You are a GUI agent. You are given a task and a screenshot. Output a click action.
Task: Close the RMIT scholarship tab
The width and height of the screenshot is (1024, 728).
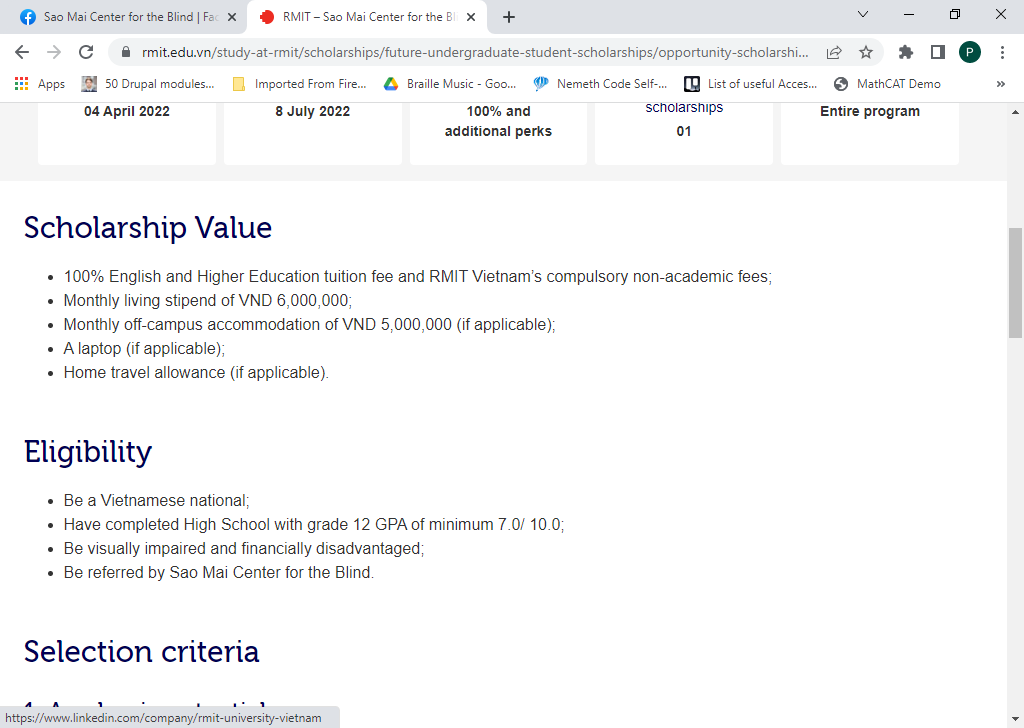pyautogui.click(x=471, y=17)
